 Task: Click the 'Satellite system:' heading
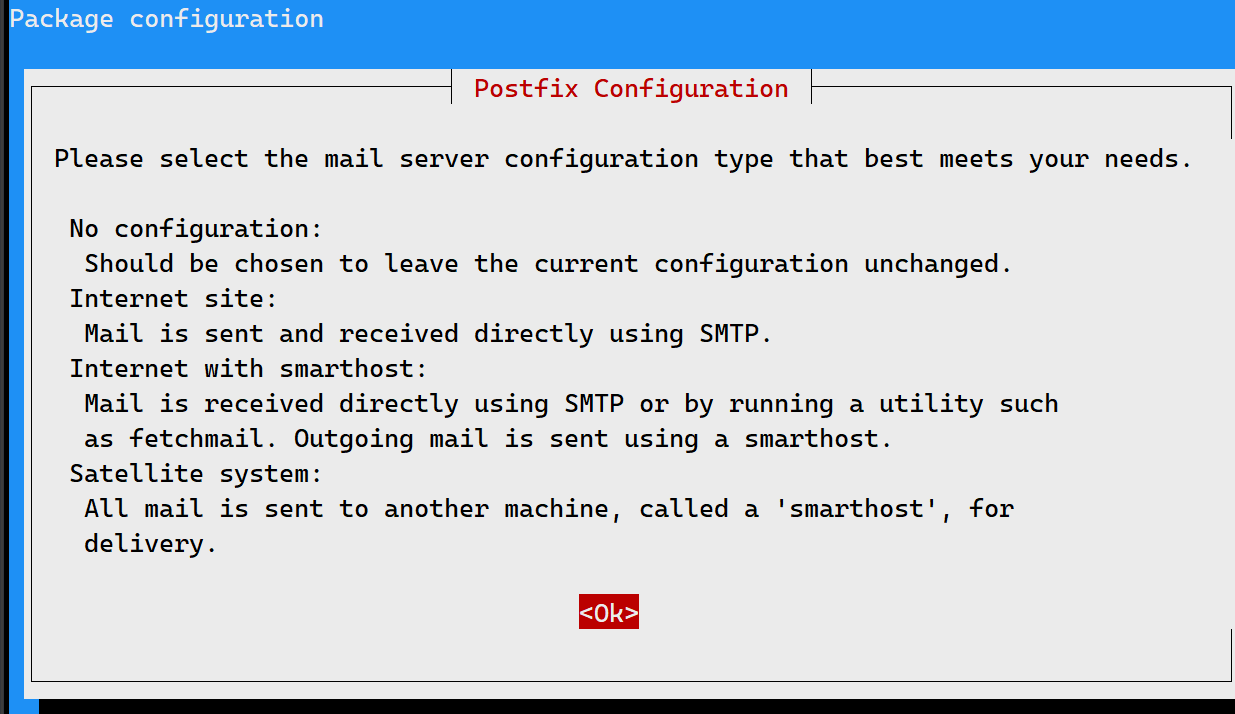[x=196, y=473]
